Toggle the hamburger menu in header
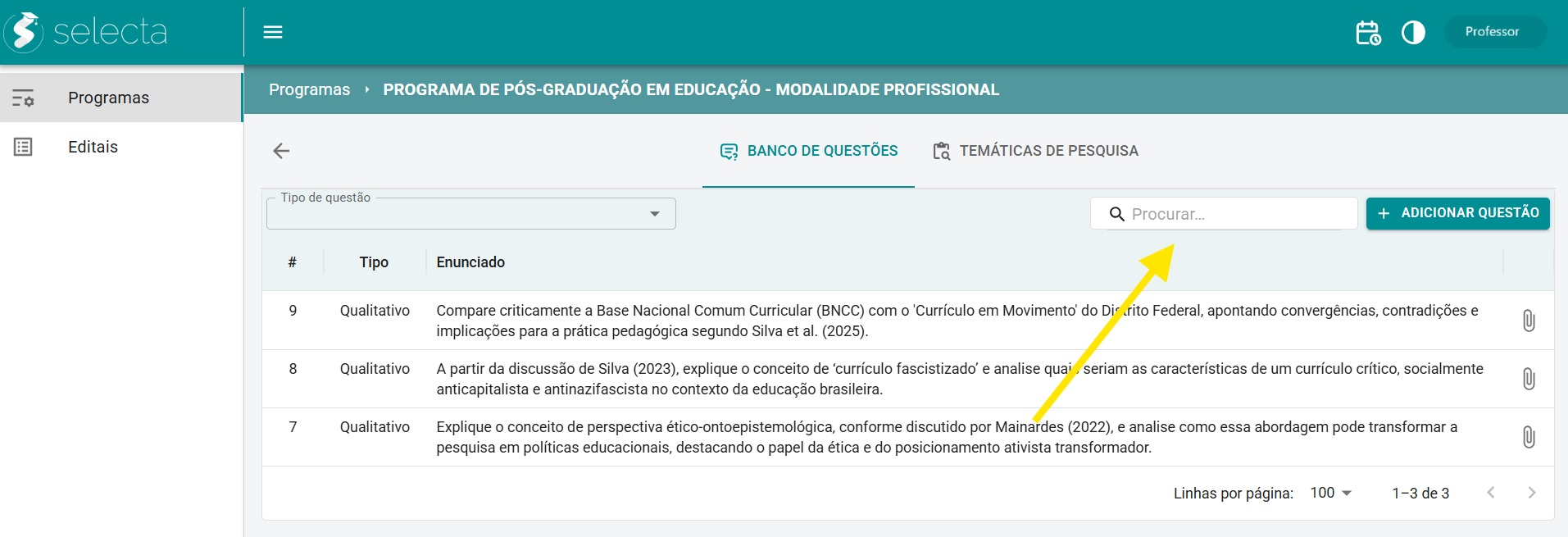 click(x=273, y=32)
